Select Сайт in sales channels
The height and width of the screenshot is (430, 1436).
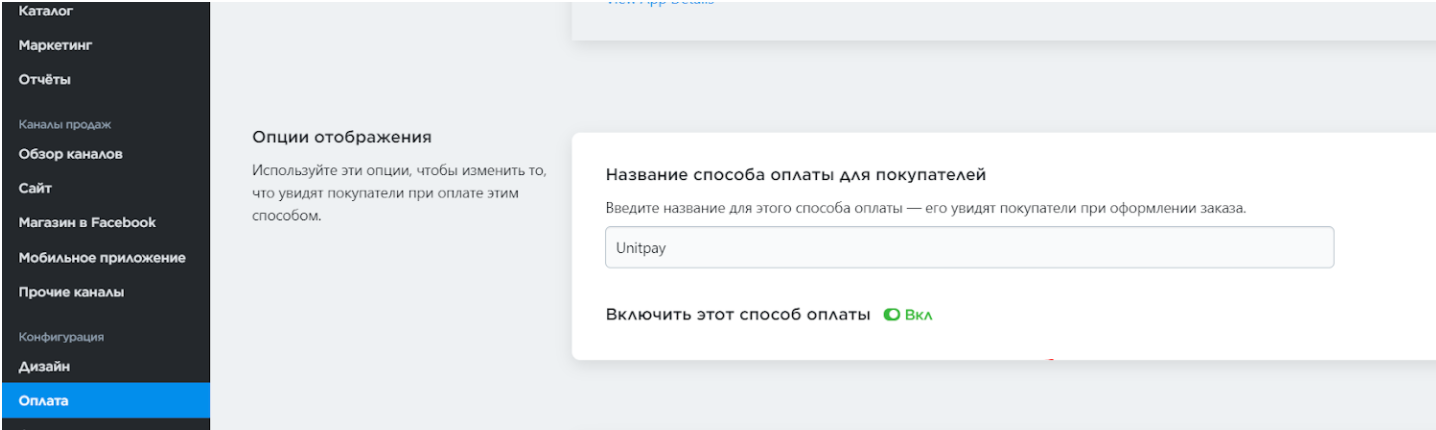point(34,188)
